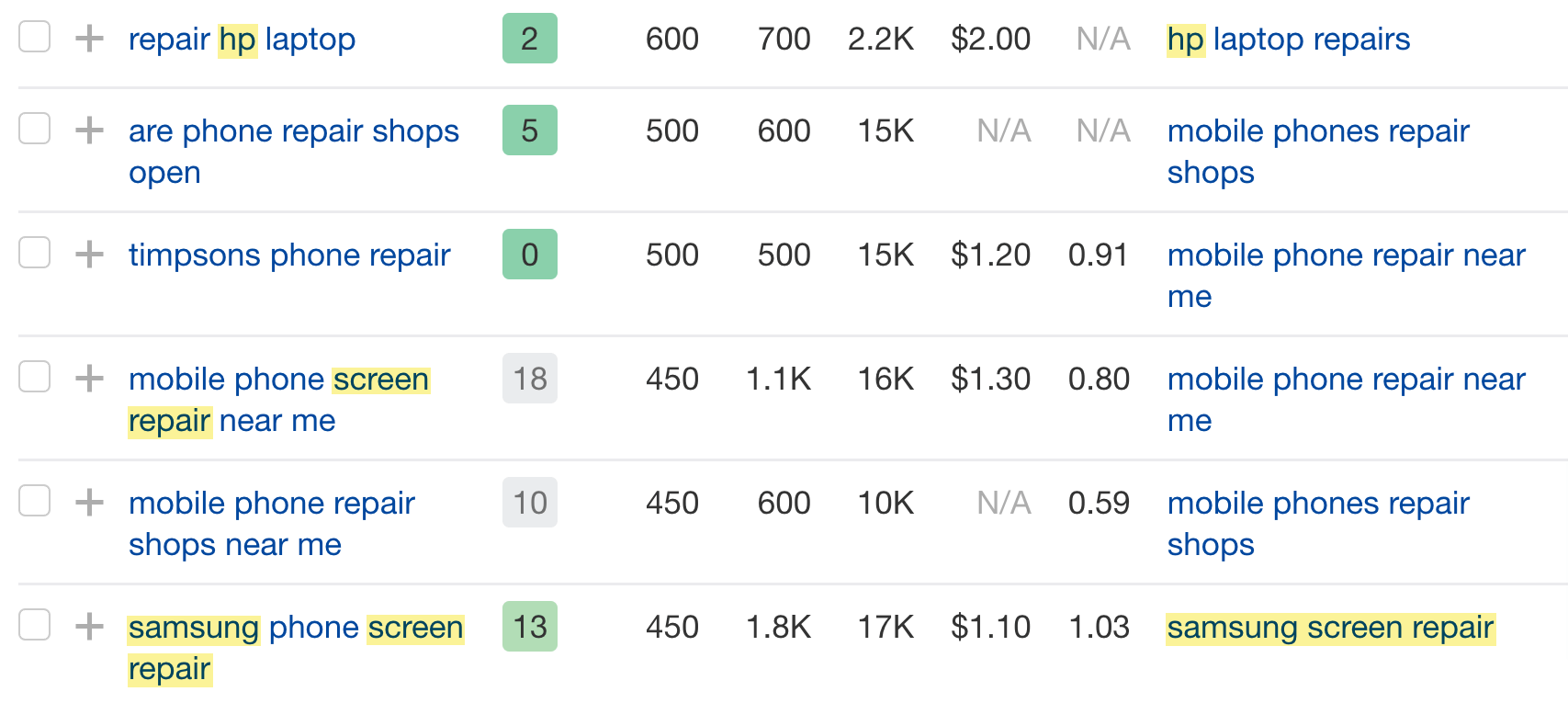Image resolution: width=1568 pixels, height=703 pixels.
Task: Click the plus icon beside 'are phone repair shops open'
Action: pyautogui.click(x=89, y=130)
